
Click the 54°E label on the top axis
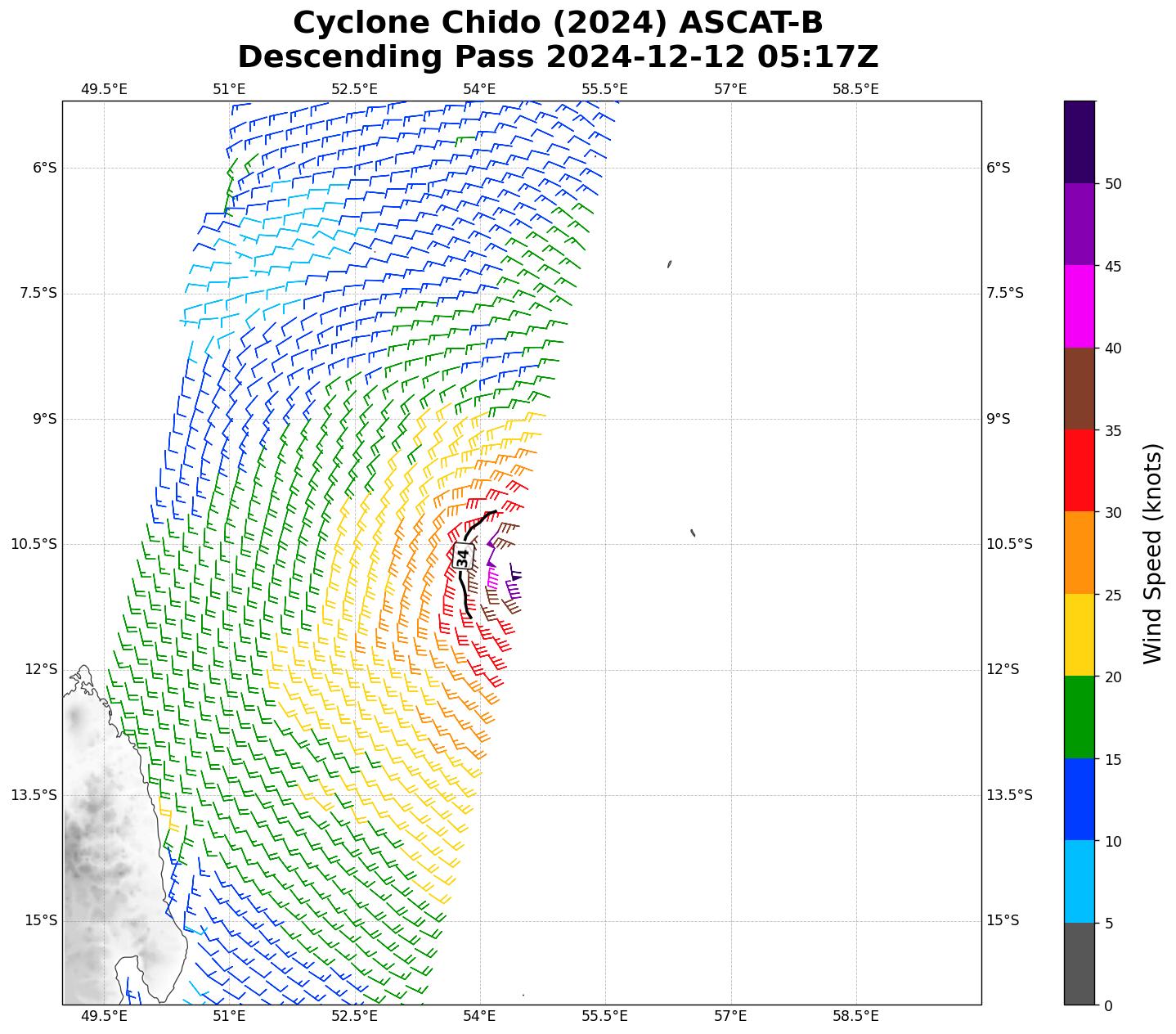click(479, 89)
